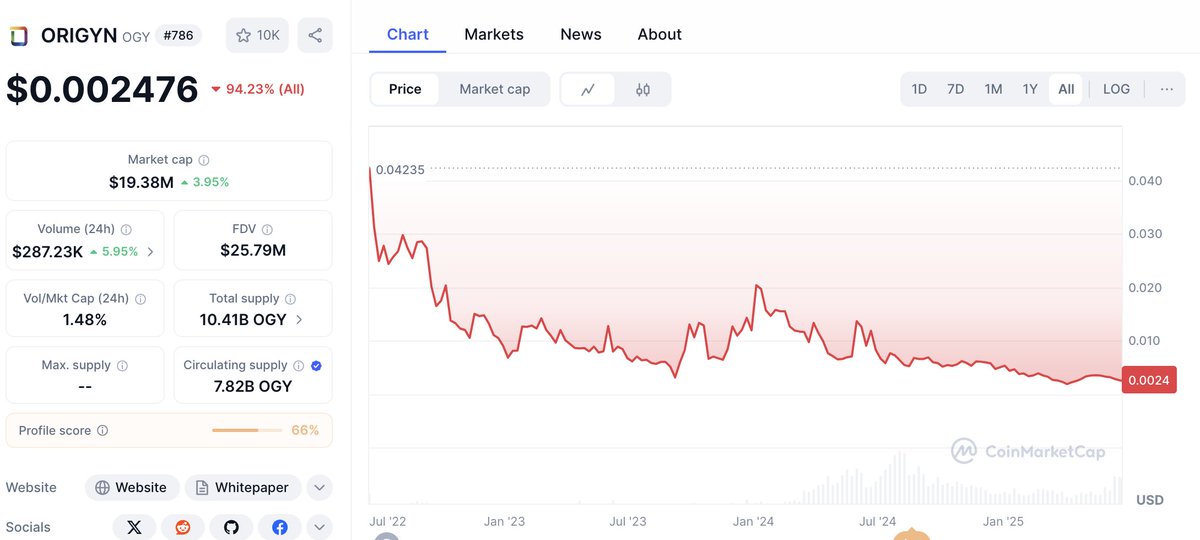1200x540 pixels.
Task: Set chart range to 7D
Action: point(955,89)
